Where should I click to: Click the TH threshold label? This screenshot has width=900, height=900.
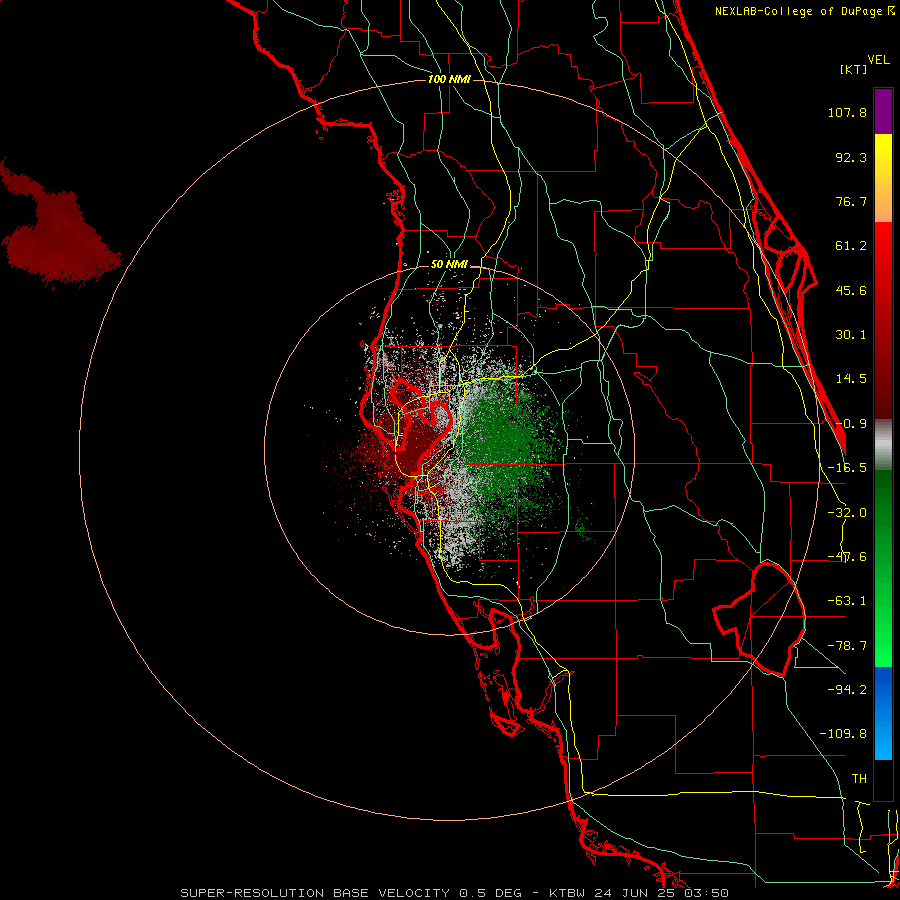click(859, 779)
